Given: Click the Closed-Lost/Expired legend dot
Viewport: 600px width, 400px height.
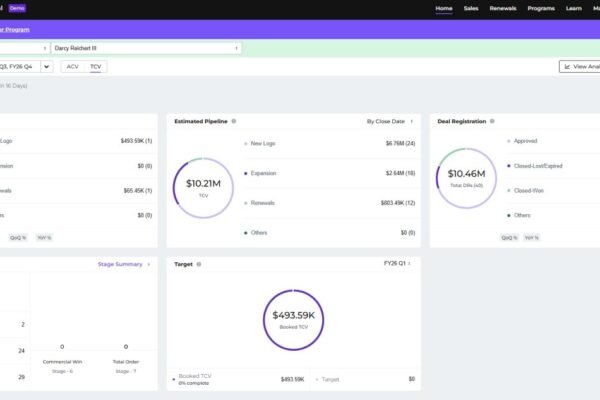Looking at the screenshot, I should point(510,166).
